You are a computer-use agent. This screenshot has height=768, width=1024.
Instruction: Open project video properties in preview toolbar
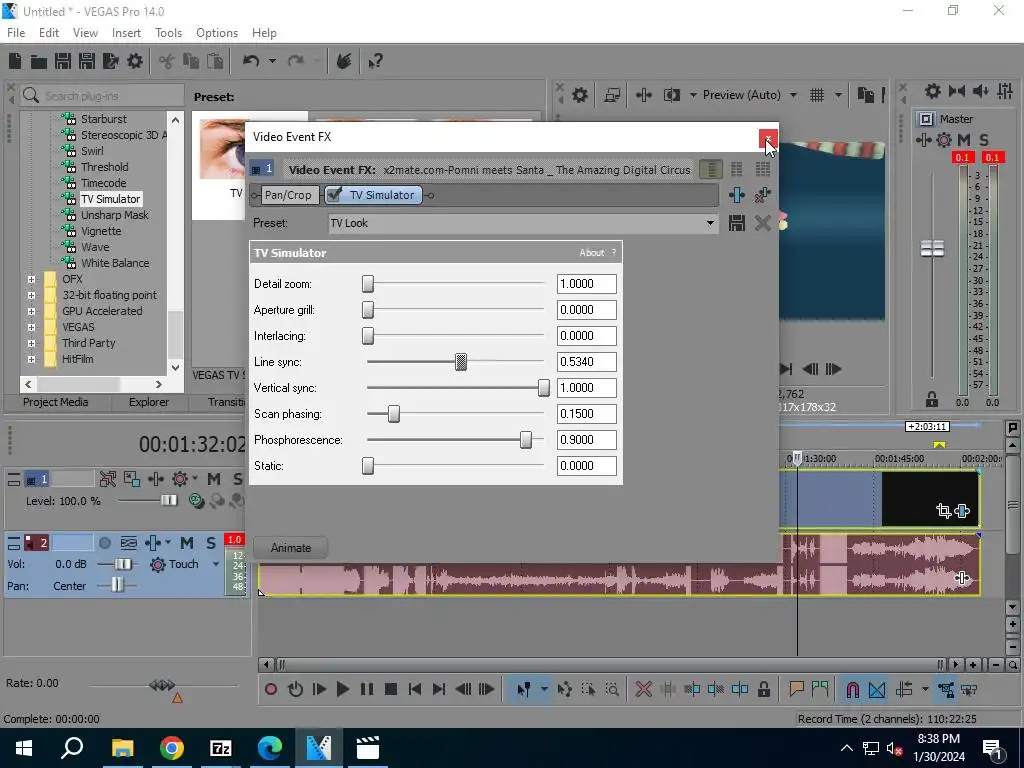pyautogui.click(x=579, y=95)
